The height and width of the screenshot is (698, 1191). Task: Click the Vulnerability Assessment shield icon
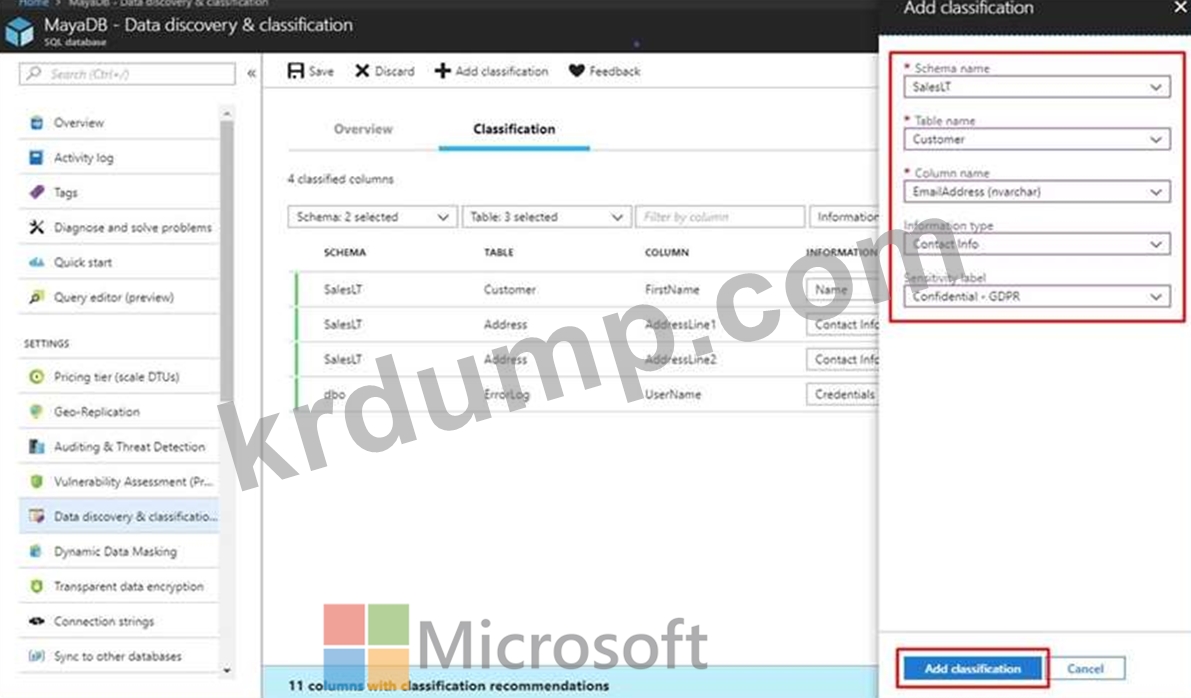pyautogui.click(x=36, y=482)
